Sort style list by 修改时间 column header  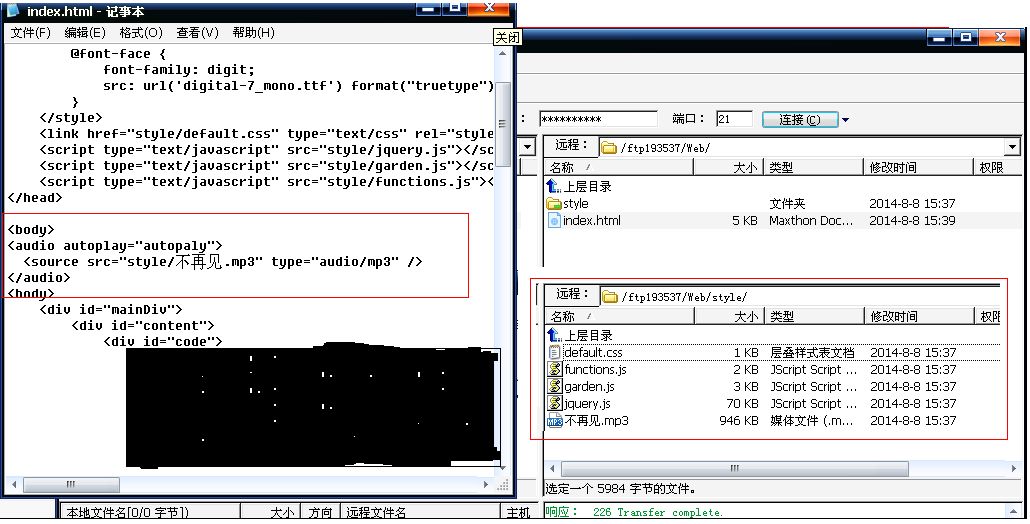918,317
